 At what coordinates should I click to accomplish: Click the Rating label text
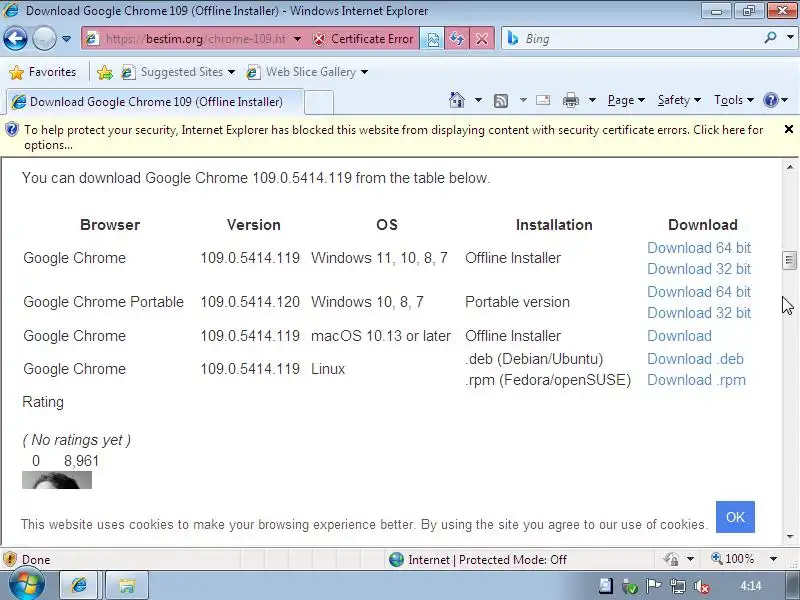43,402
